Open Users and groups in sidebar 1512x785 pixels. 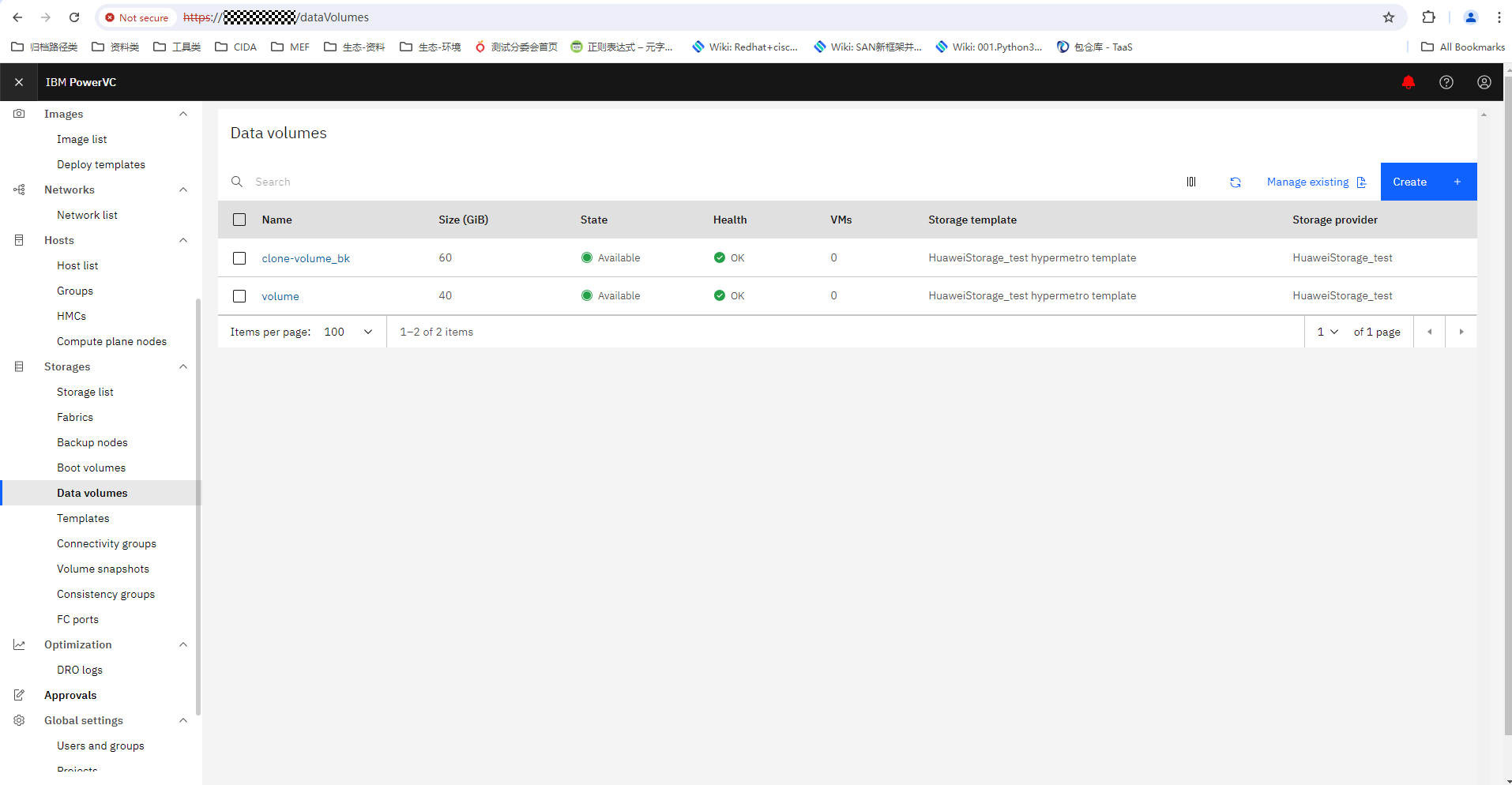[x=100, y=746]
